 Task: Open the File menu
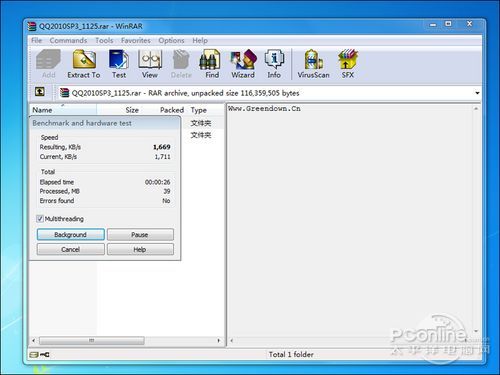click(36, 41)
